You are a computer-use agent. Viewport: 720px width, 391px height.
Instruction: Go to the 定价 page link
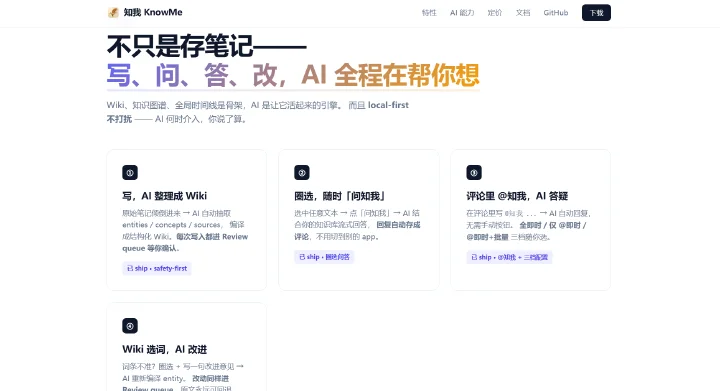495,13
